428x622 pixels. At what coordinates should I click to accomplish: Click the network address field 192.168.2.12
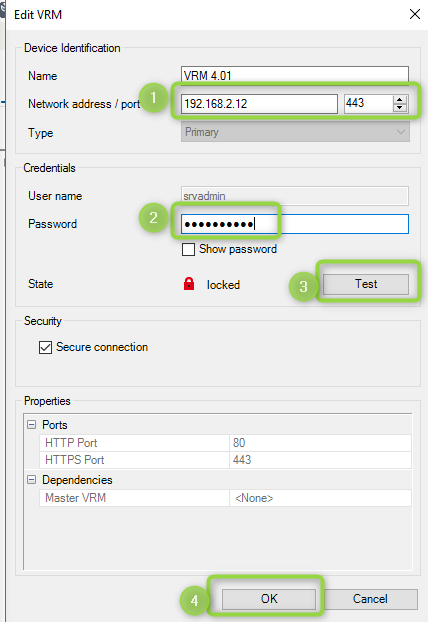(x=259, y=104)
